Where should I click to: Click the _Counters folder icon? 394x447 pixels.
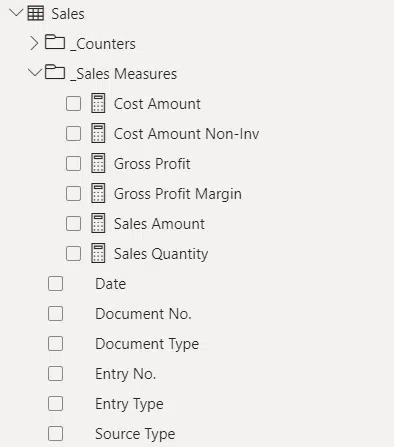tap(55, 42)
